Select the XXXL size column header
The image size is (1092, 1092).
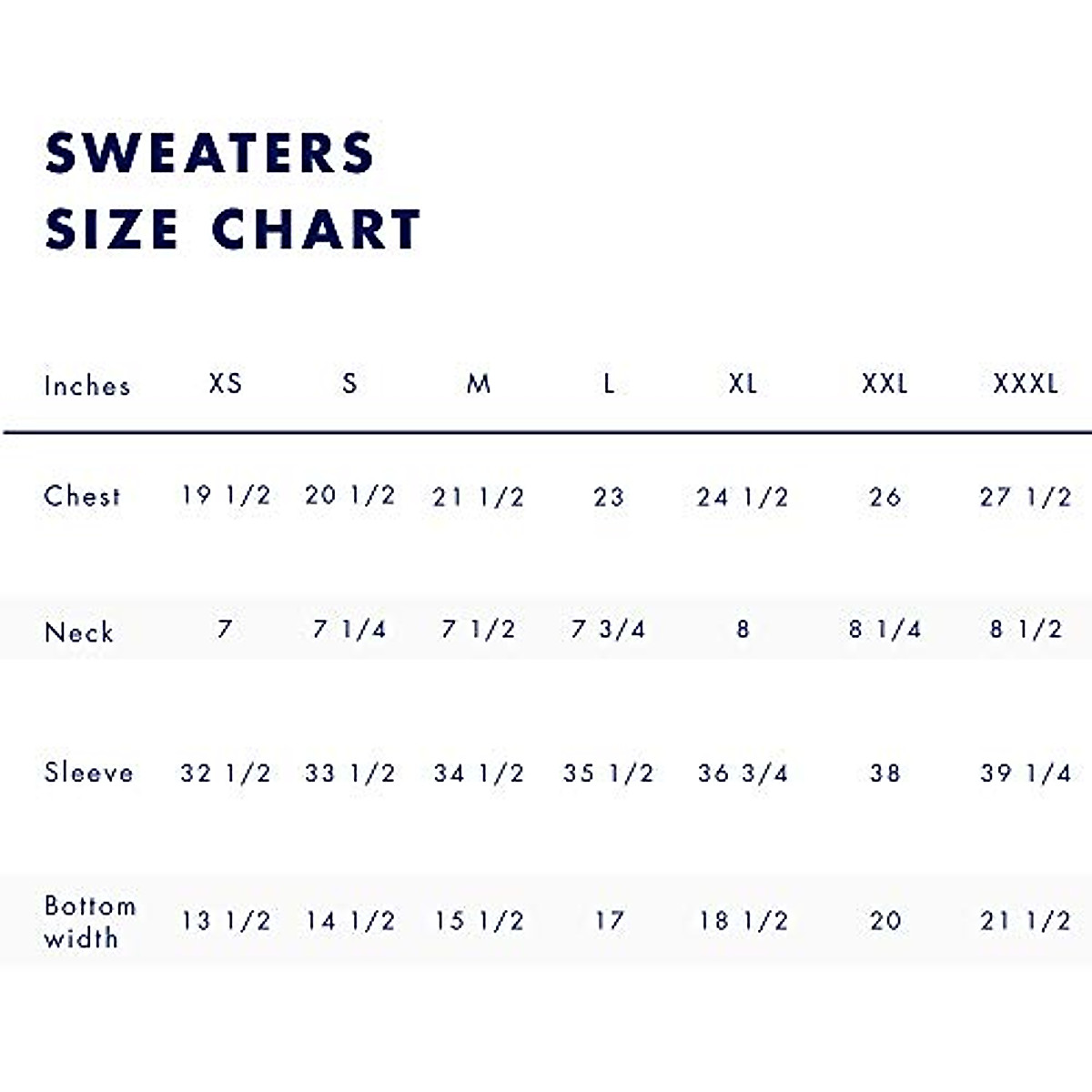1026,383
